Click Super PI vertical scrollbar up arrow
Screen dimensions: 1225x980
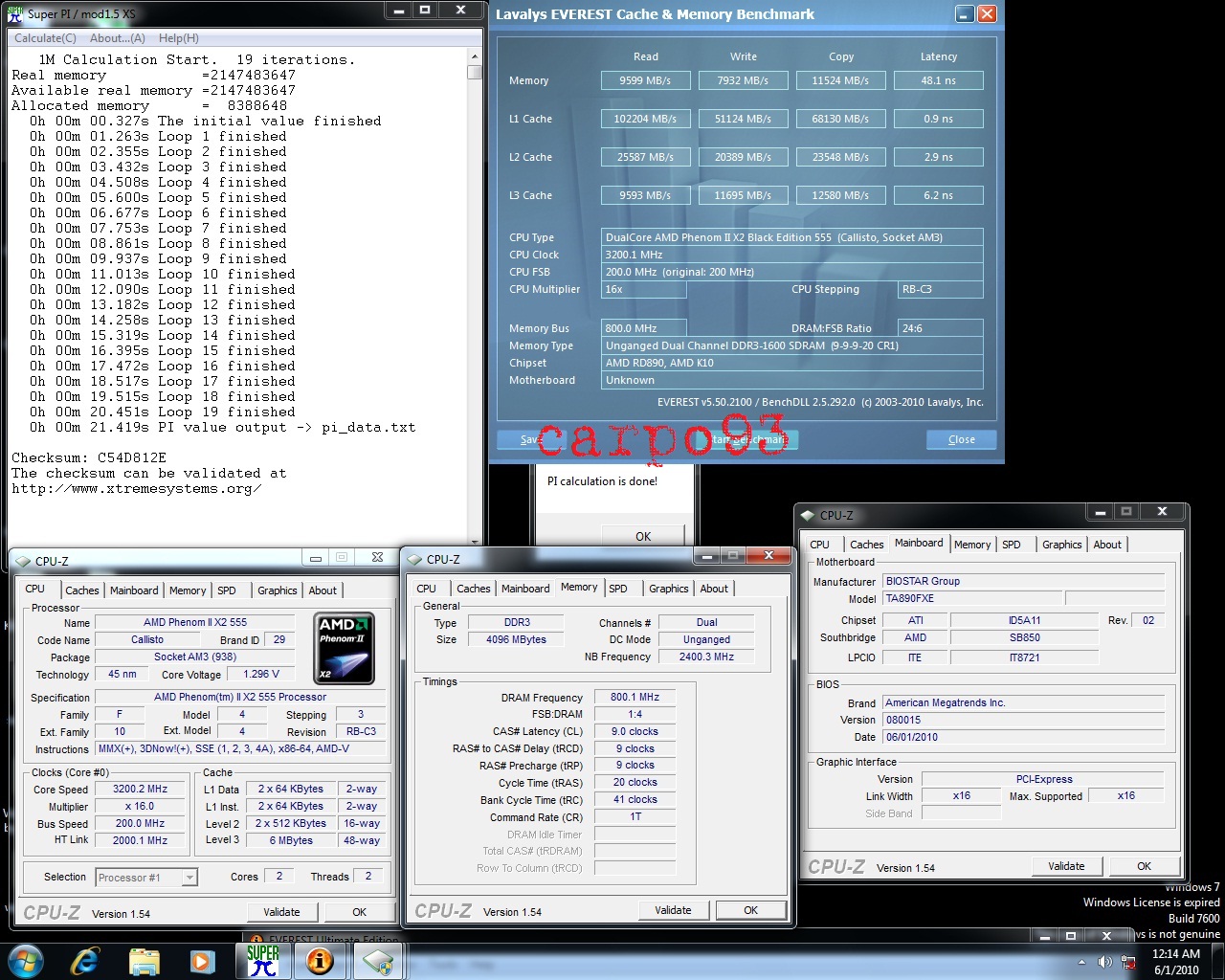475,56
